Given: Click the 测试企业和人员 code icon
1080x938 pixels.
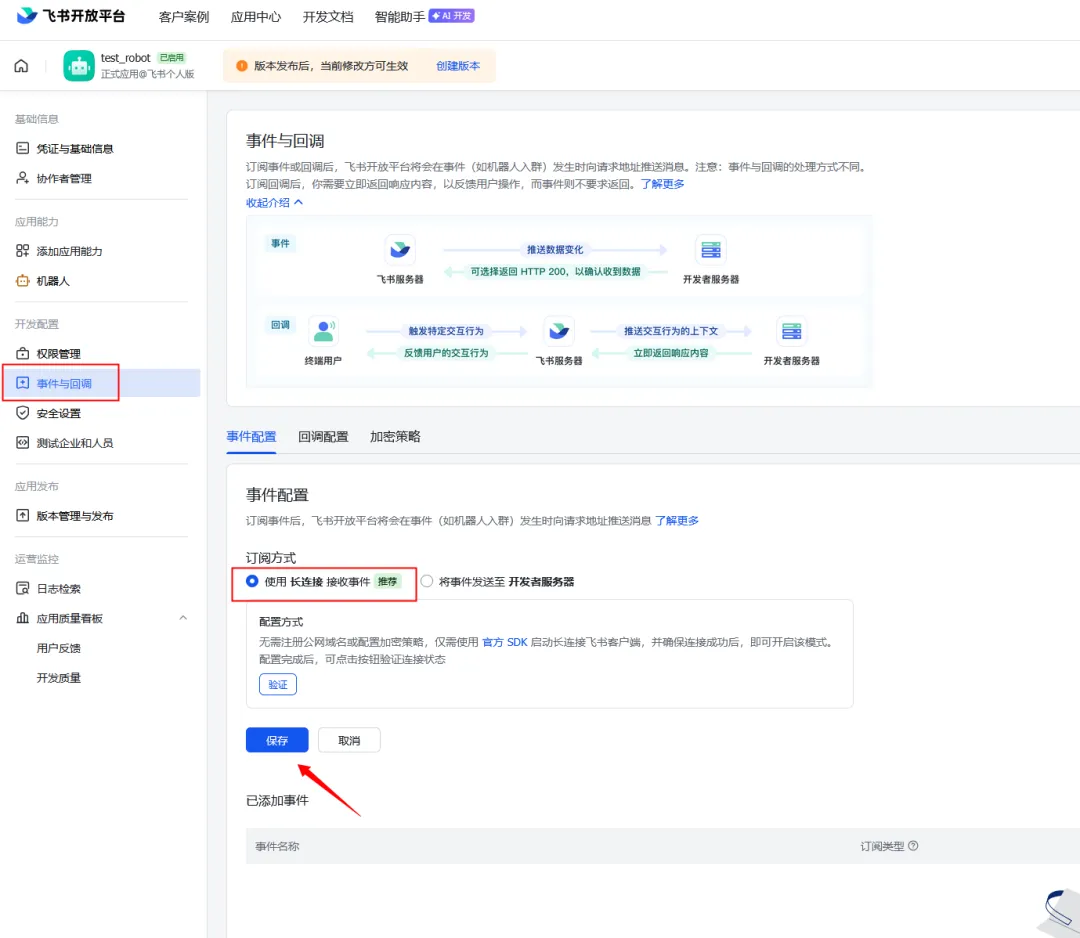Looking at the screenshot, I should [x=23, y=442].
